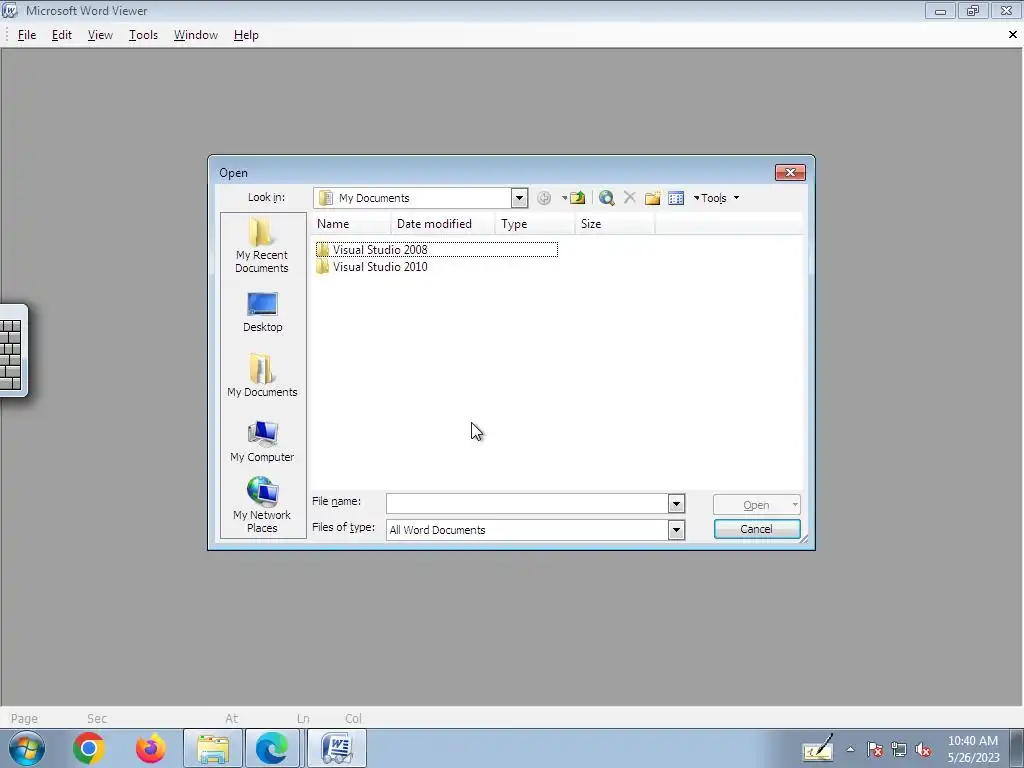Switch to Word Viewer taskbar button

[336, 748]
